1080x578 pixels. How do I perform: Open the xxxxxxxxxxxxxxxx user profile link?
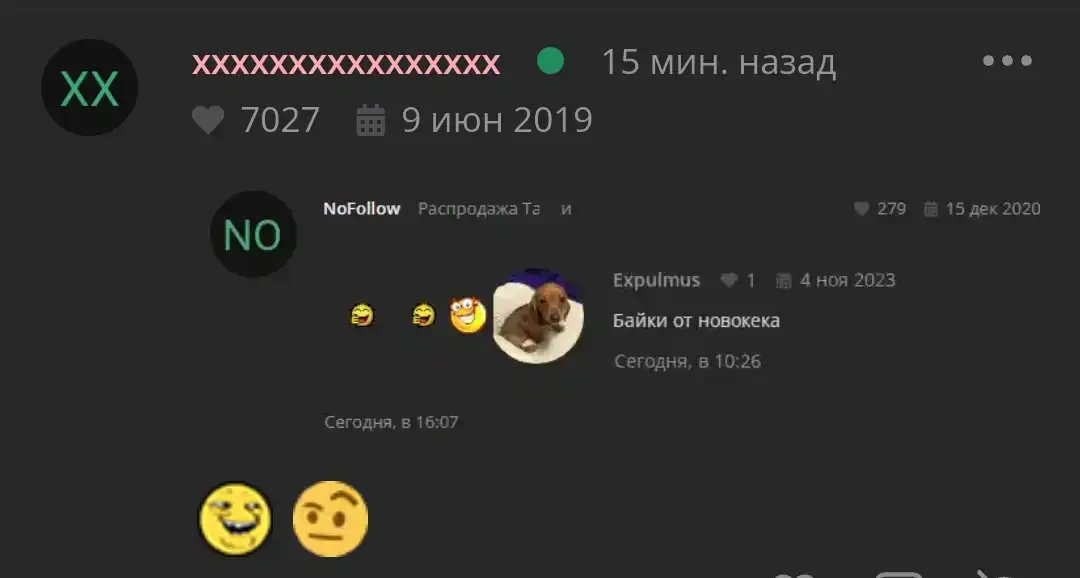(x=346, y=63)
